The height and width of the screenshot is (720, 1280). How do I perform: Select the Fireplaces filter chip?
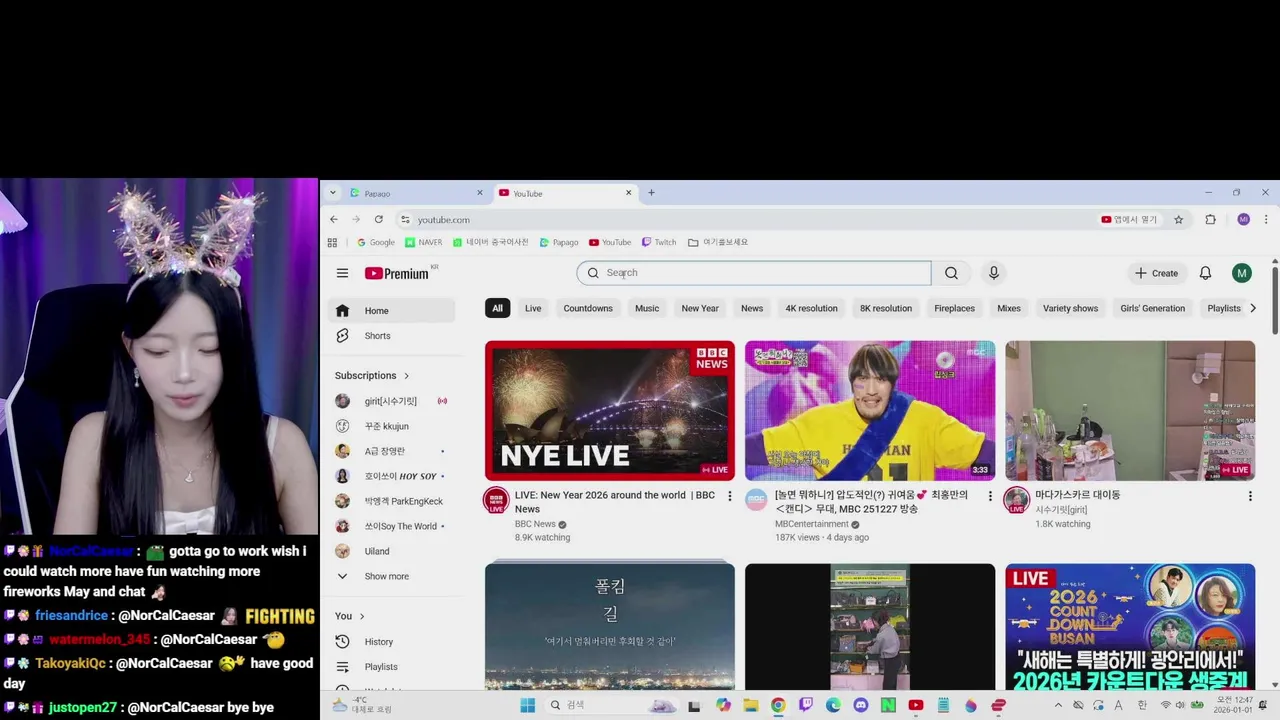(954, 308)
